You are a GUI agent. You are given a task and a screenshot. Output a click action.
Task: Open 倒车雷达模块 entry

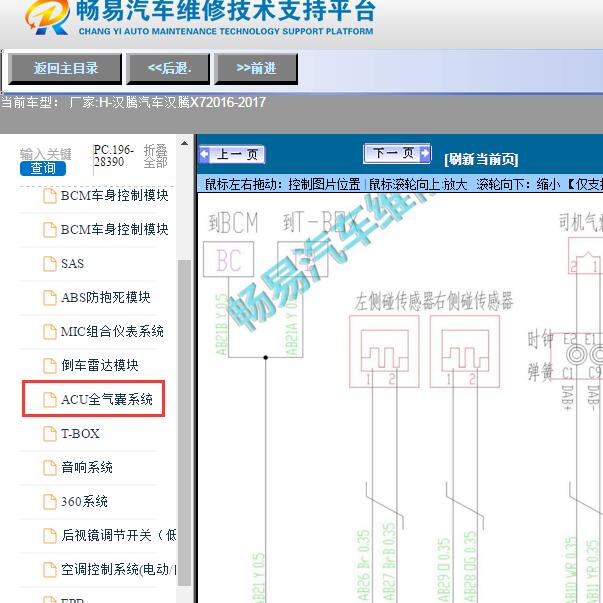coord(100,365)
